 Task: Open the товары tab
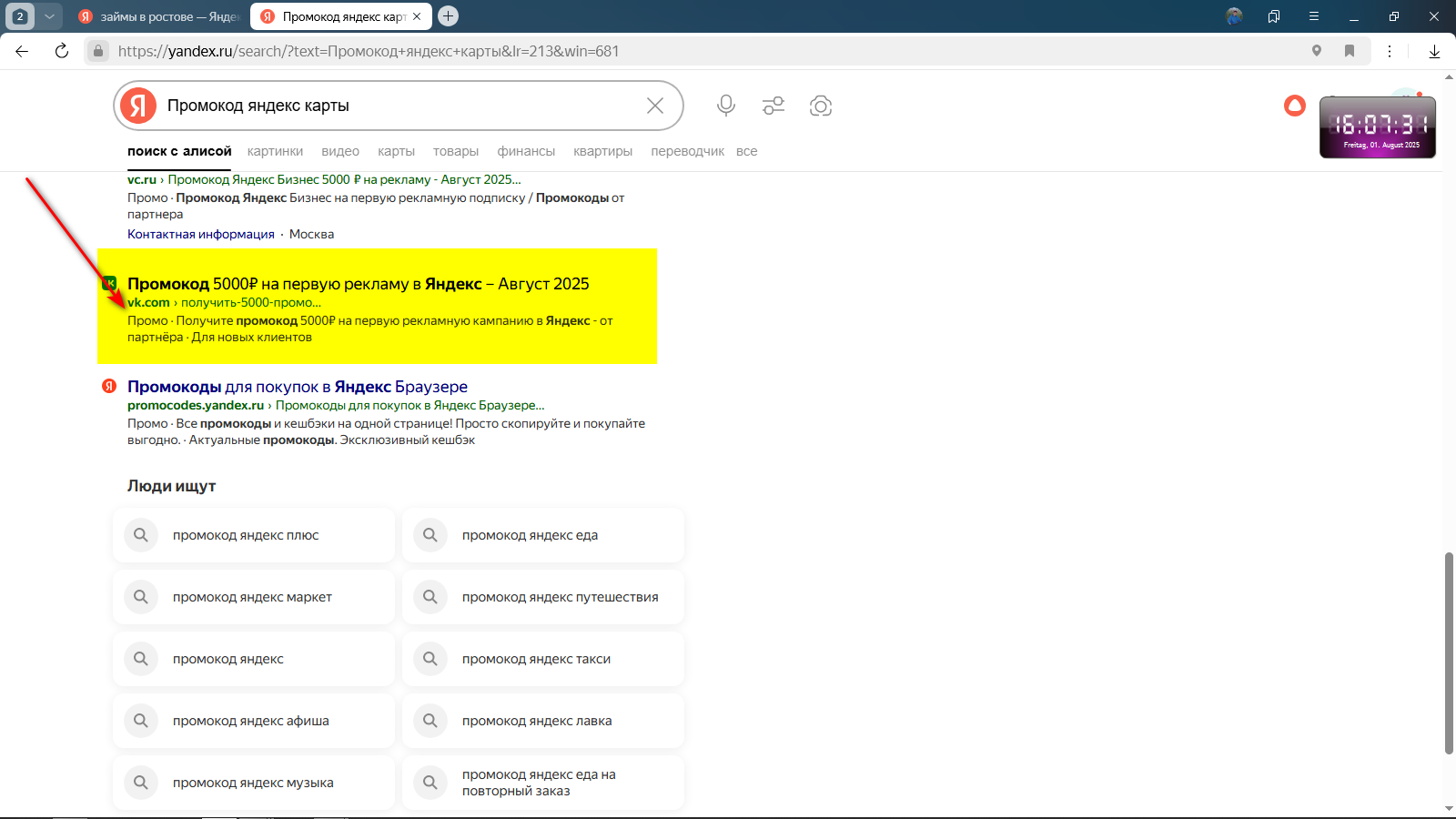click(x=456, y=151)
